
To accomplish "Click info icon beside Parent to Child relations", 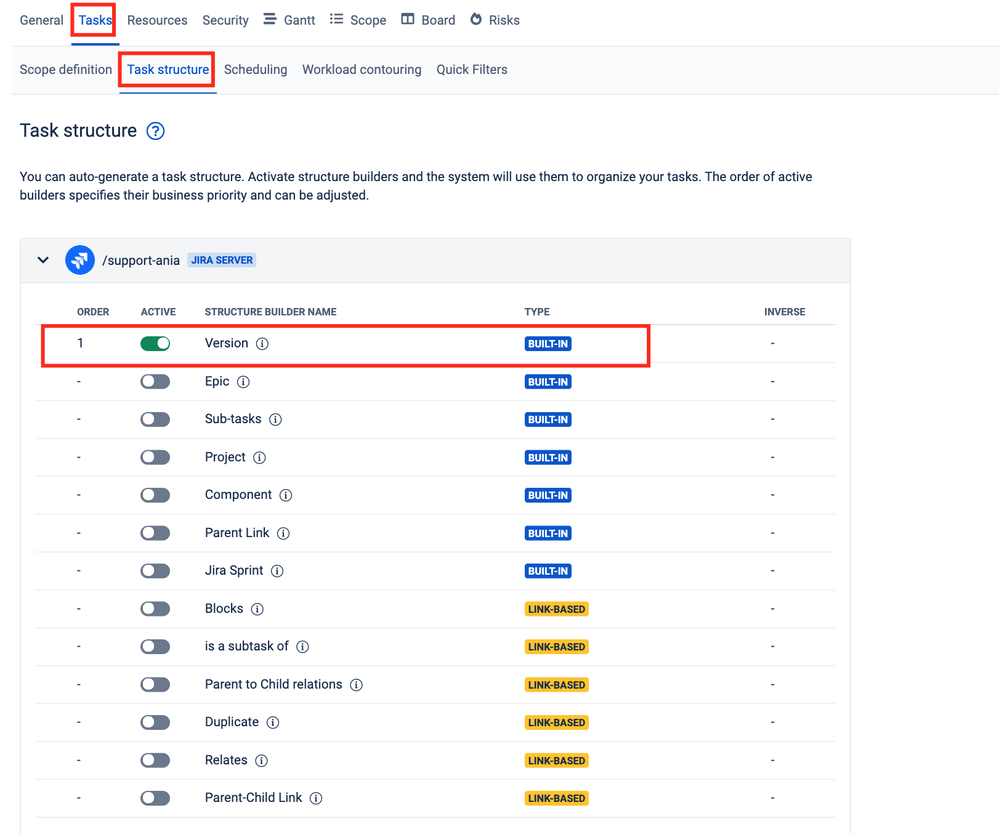I will [357, 685].
